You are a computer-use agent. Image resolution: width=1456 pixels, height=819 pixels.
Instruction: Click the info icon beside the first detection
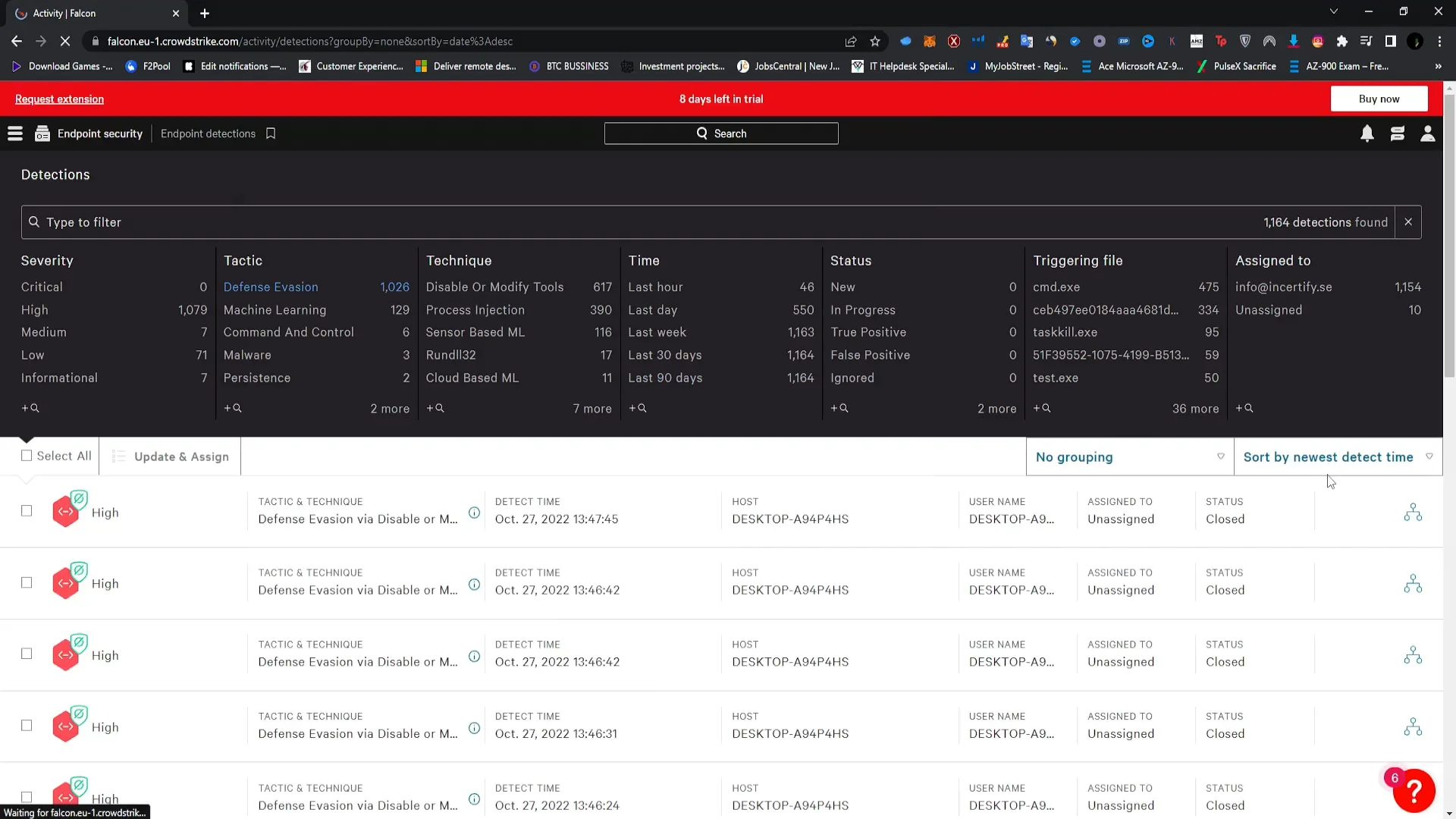(475, 513)
